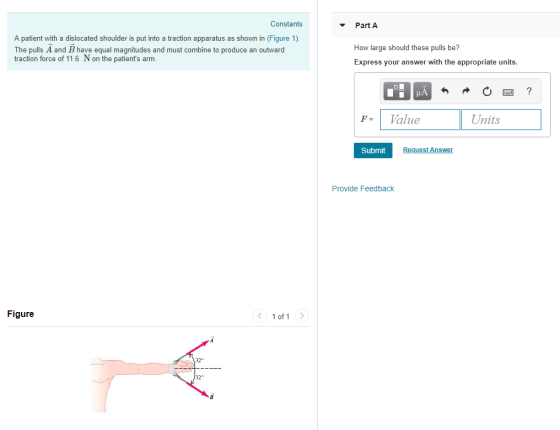This screenshot has width=560, height=430.
Task: Open the Constants link
Action: [286, 24]
